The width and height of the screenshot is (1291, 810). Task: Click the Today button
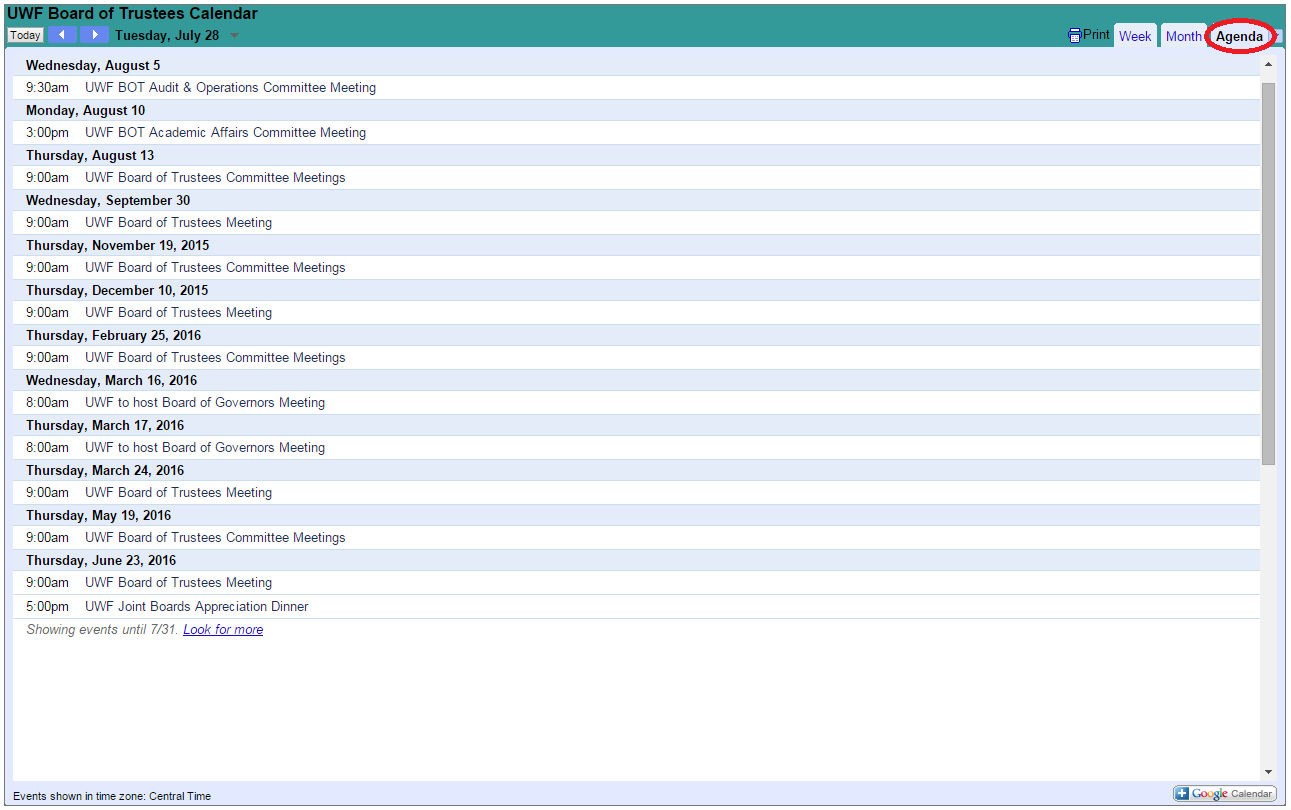(25, 35)
